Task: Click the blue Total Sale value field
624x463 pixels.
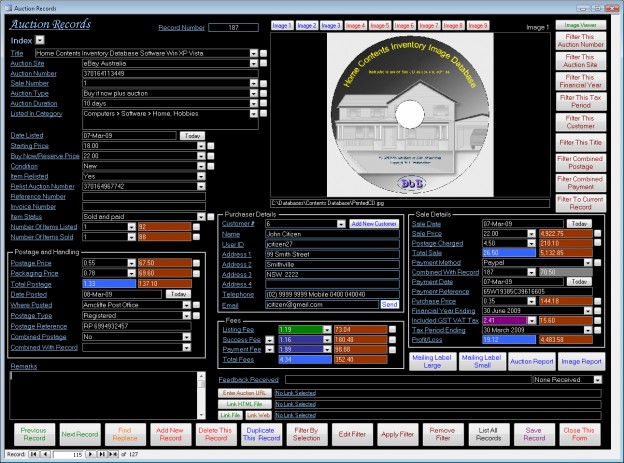Action: tap(509, 253)
